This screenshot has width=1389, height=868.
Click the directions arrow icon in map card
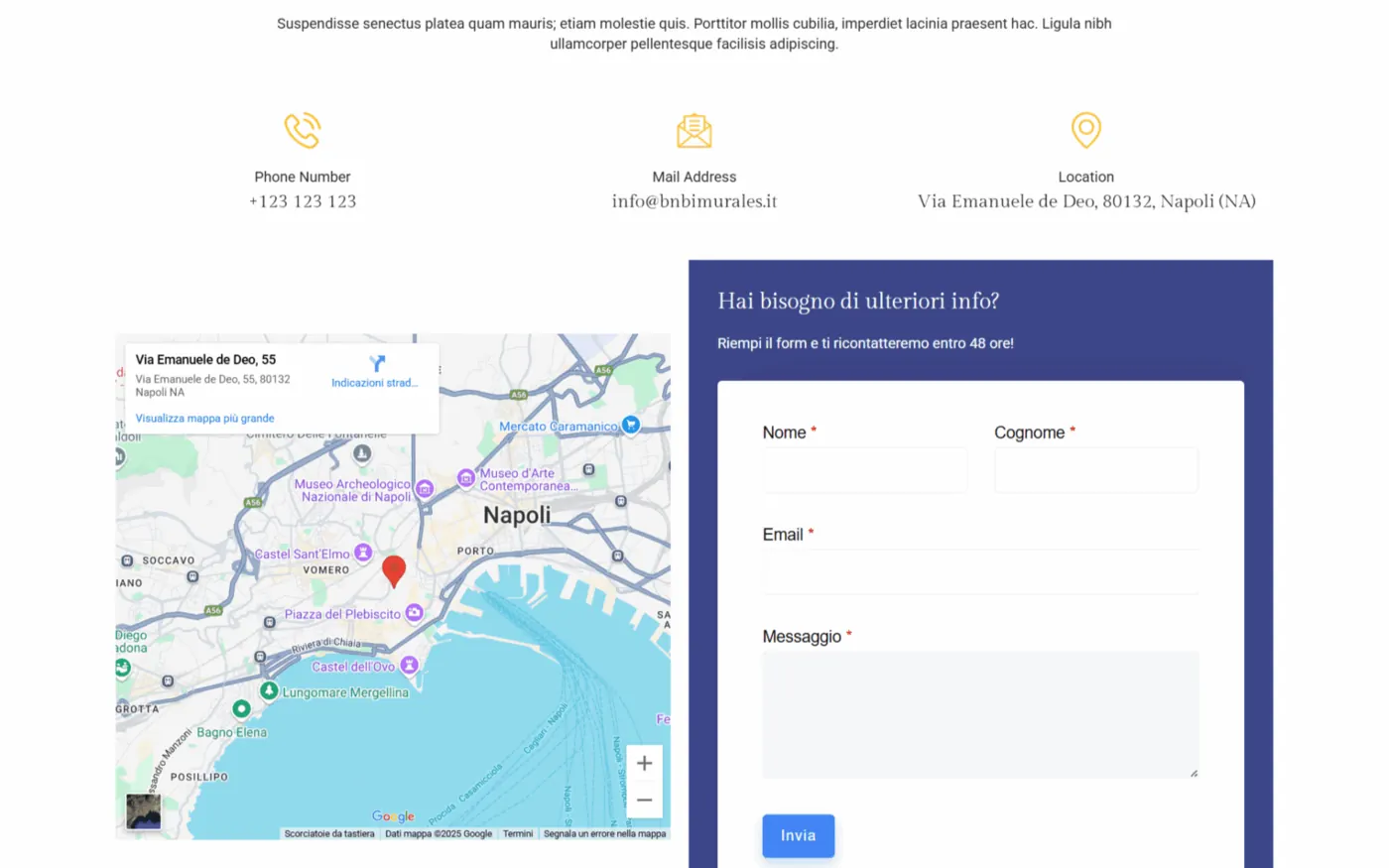377,364
